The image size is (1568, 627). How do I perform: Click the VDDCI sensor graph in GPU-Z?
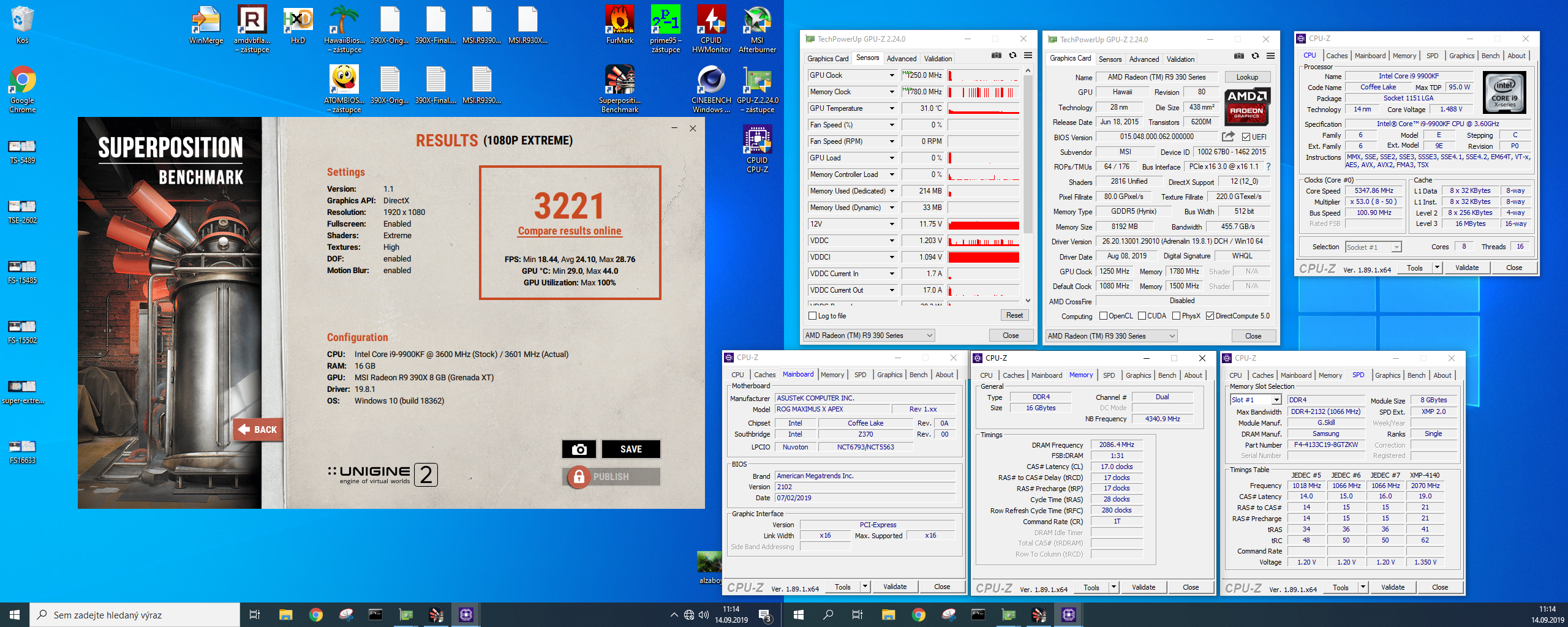[x=984, y=258]
